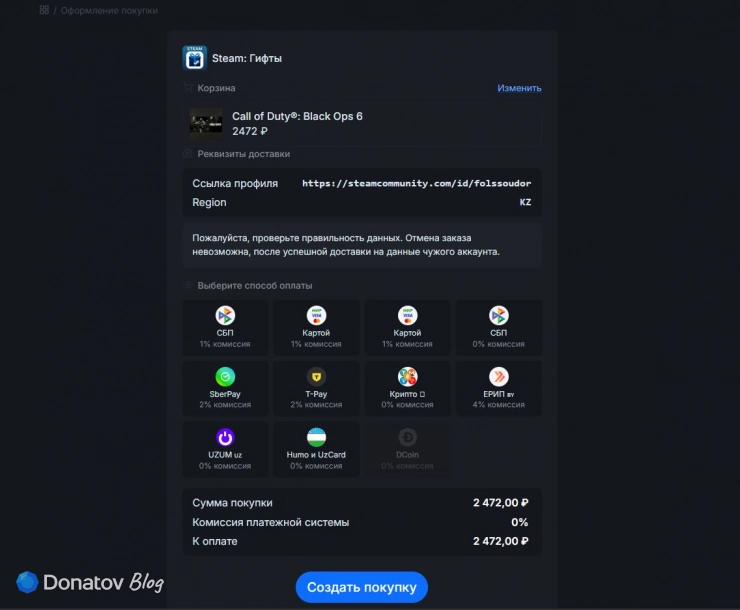
Task: Click the title Call of Duty®: Black Ops 6
Action: click(297, 116)
